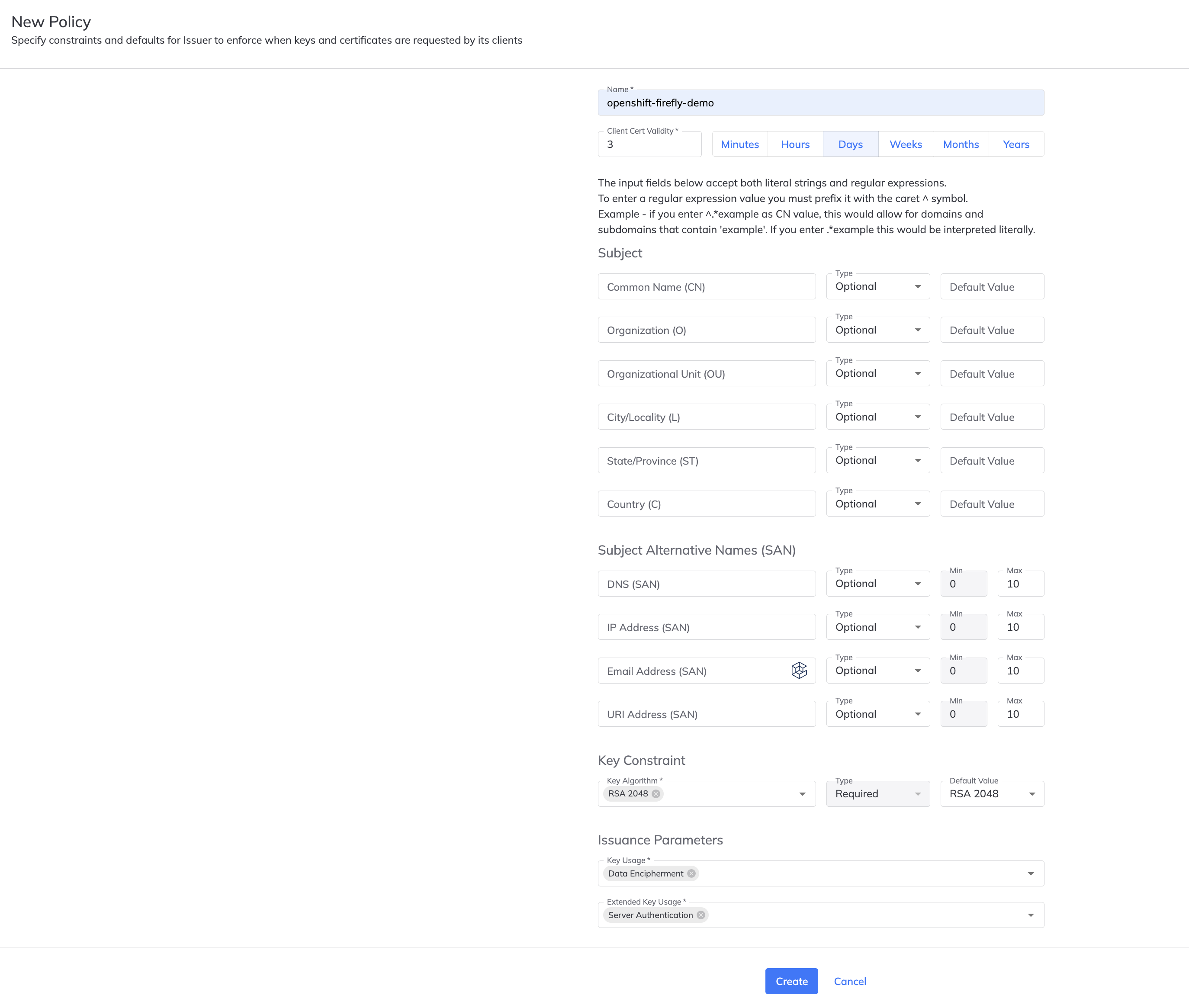Click the Email Address (SAN) field
Viewport: 1189px width, 1008px height.
pos(707,670)
